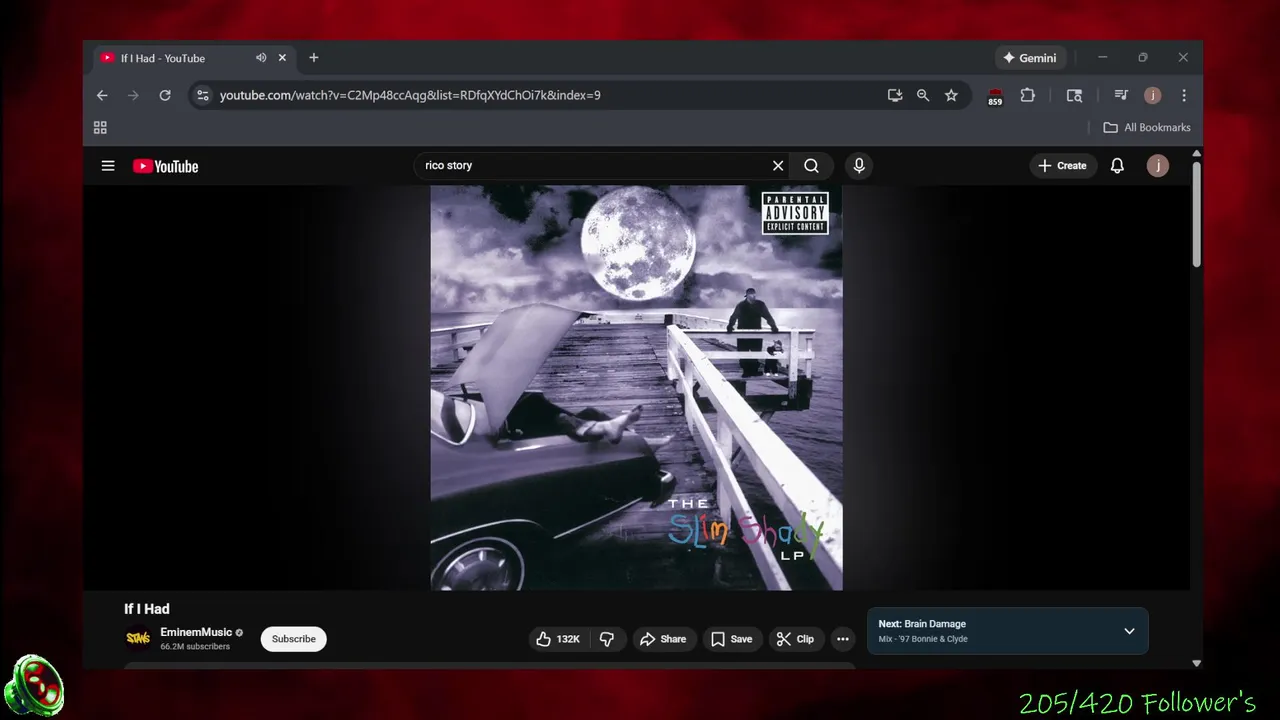Subscribe to EminemMusic channel
This screenshot has height=720, width=1280.
click(294, 639)
